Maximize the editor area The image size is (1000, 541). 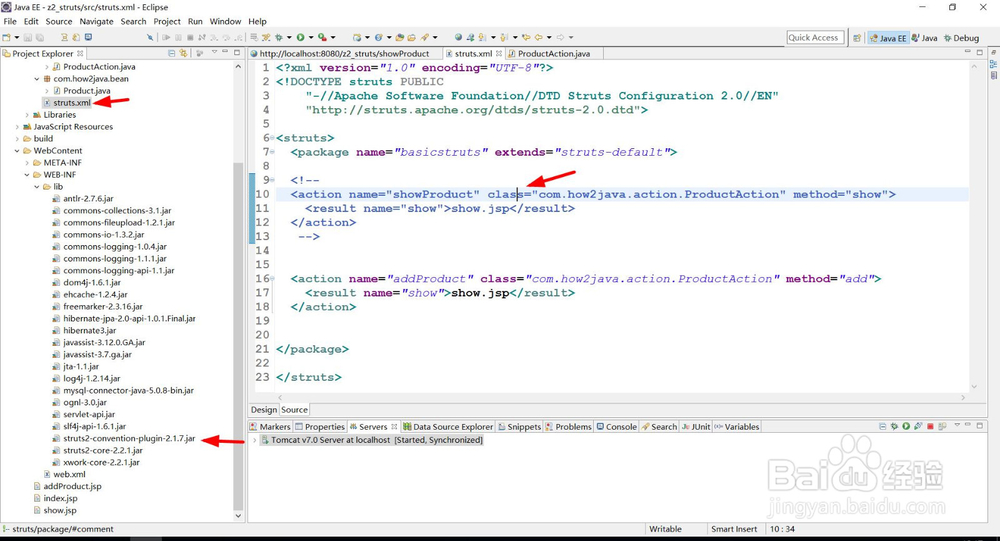980,52
